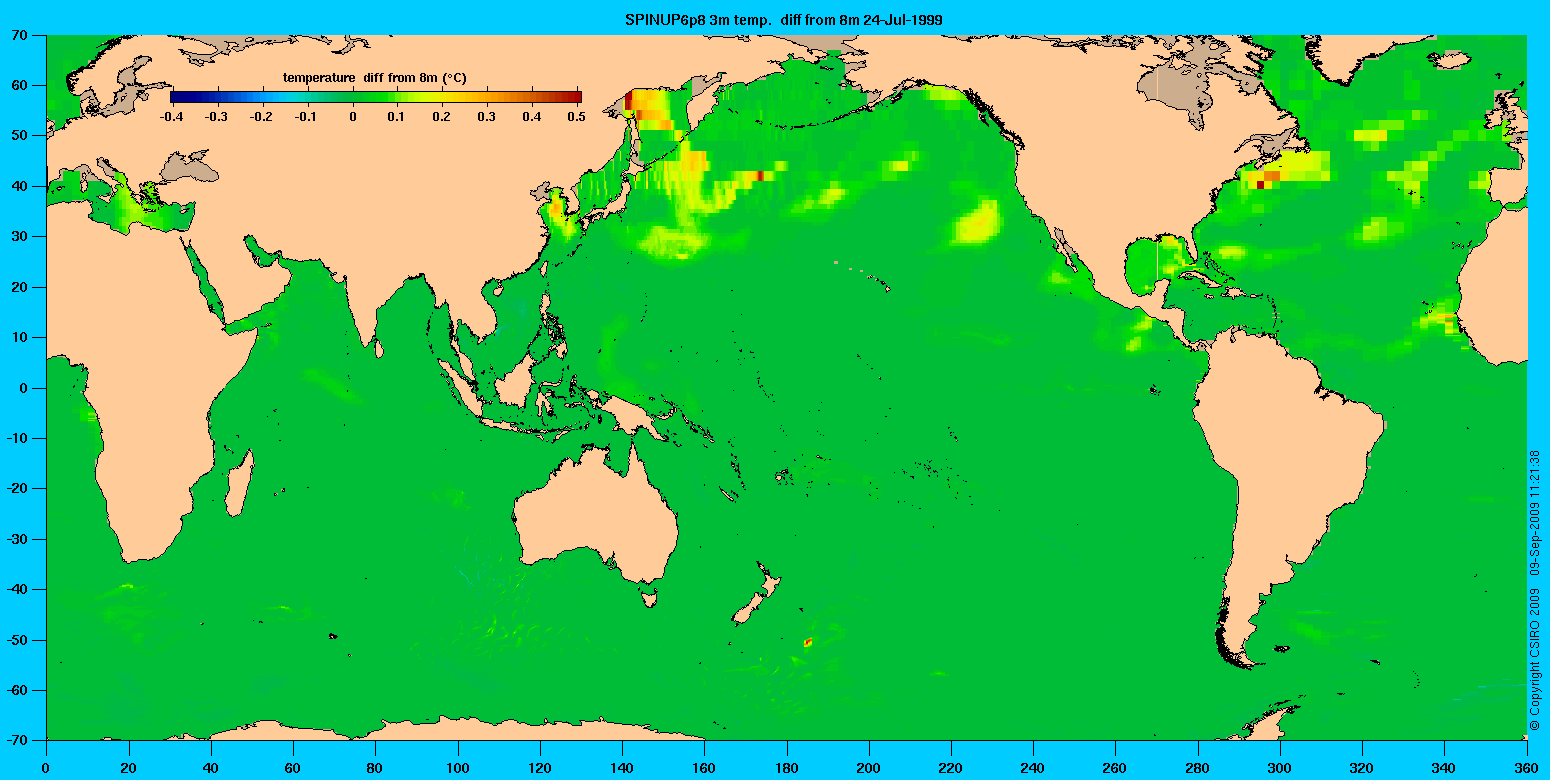Click the colorbar tick label '-0.3'
This screenshot has width=1550, height=780.
click(x=215, y=116)
